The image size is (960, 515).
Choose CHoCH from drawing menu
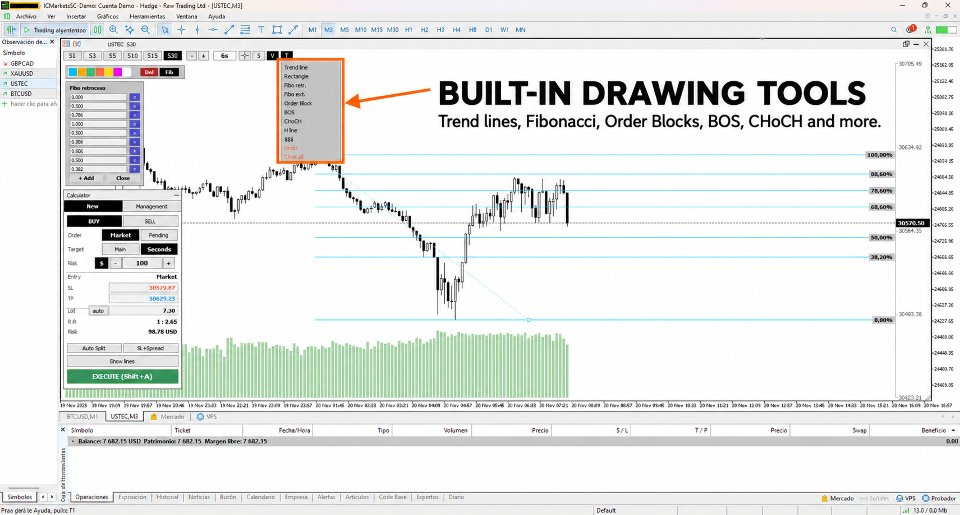point(293,121)
